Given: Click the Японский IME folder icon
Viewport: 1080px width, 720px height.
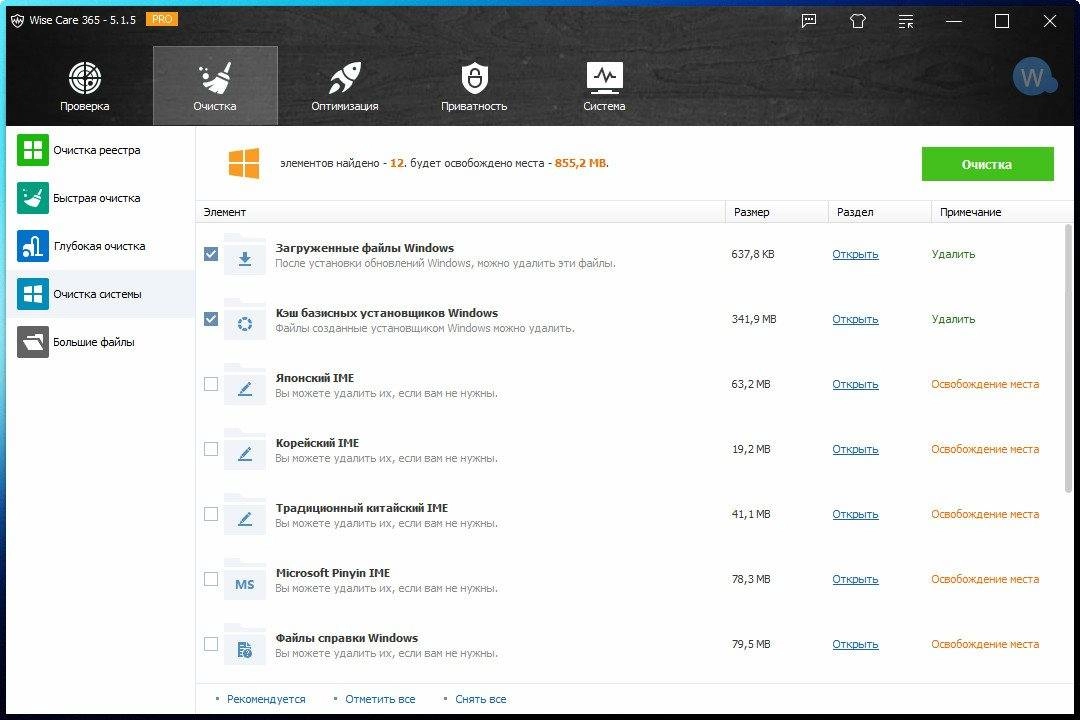Looking at the screenshot, I should [x=245, y=384].
